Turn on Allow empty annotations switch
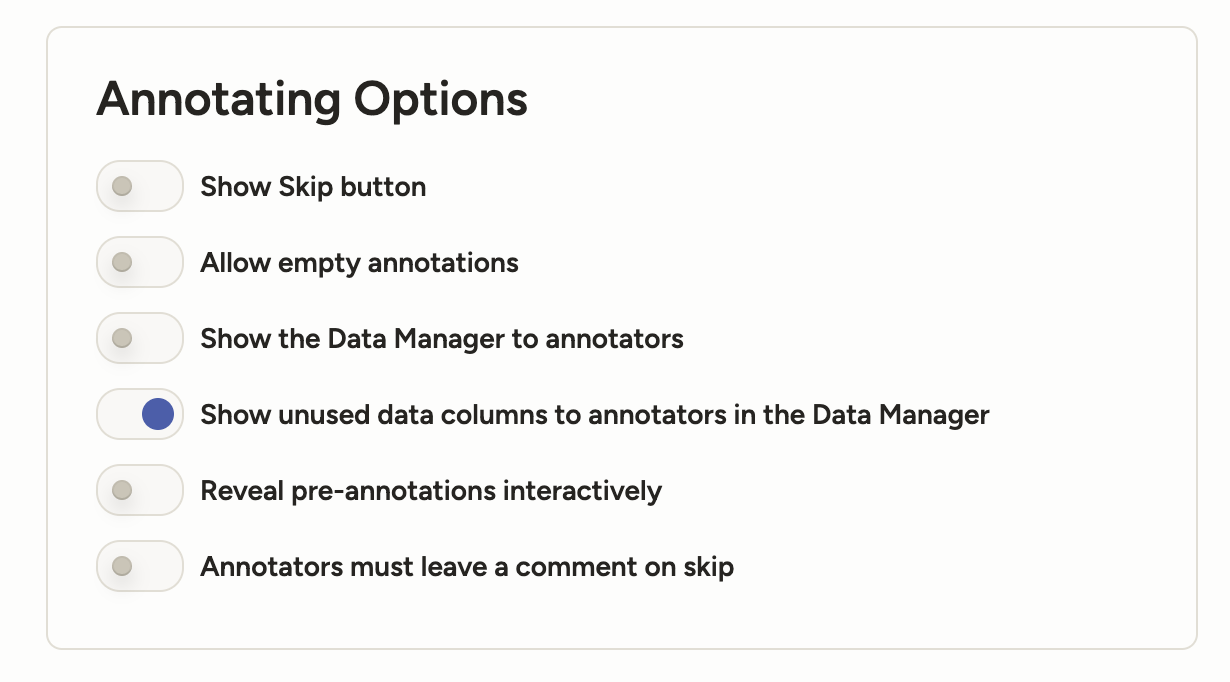This screenshot has width=1230, height=682. pyautogui.click(x=140, y=262)
